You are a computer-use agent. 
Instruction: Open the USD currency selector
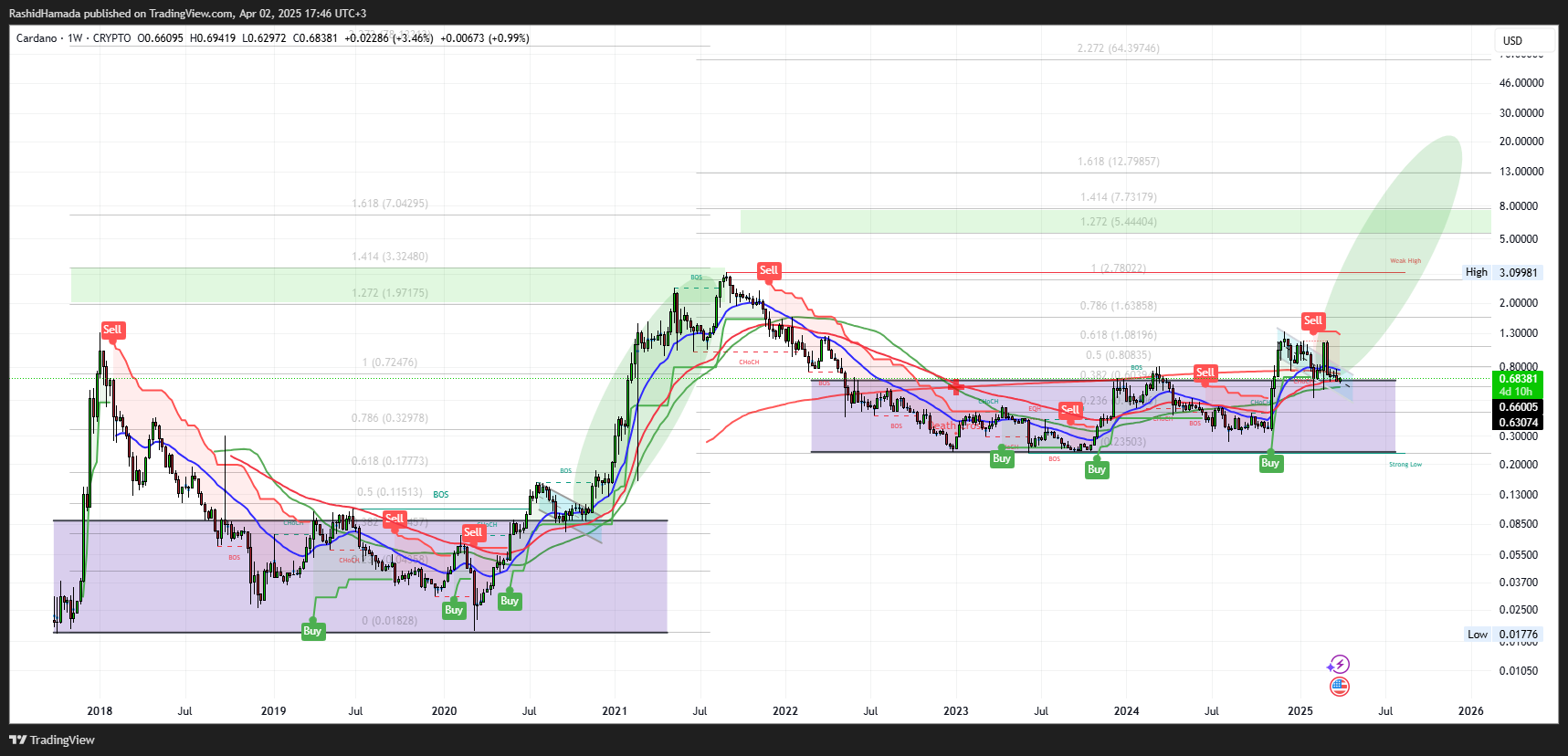1524,40
